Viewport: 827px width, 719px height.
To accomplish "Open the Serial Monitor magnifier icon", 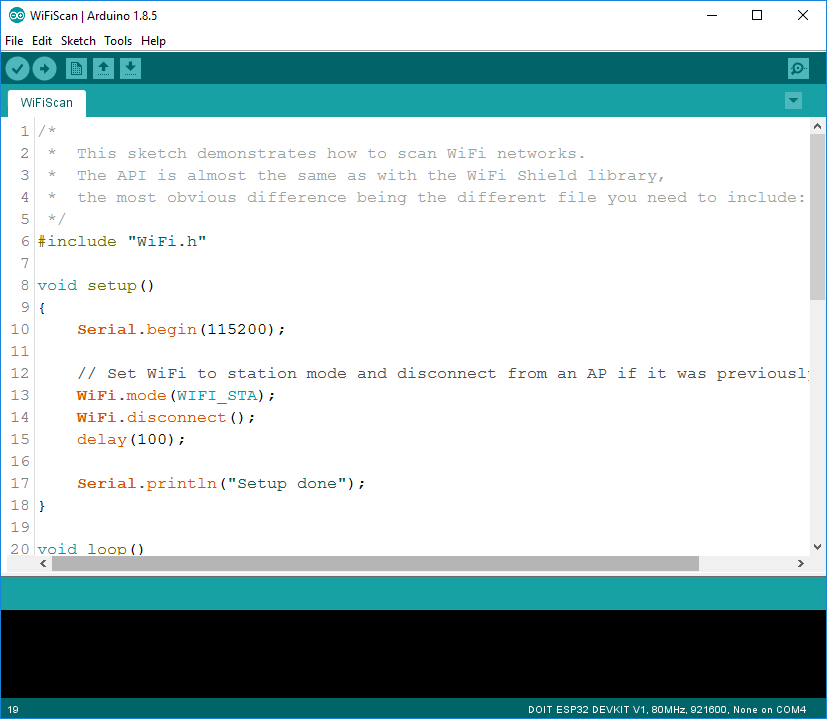I will pos(797,68).
